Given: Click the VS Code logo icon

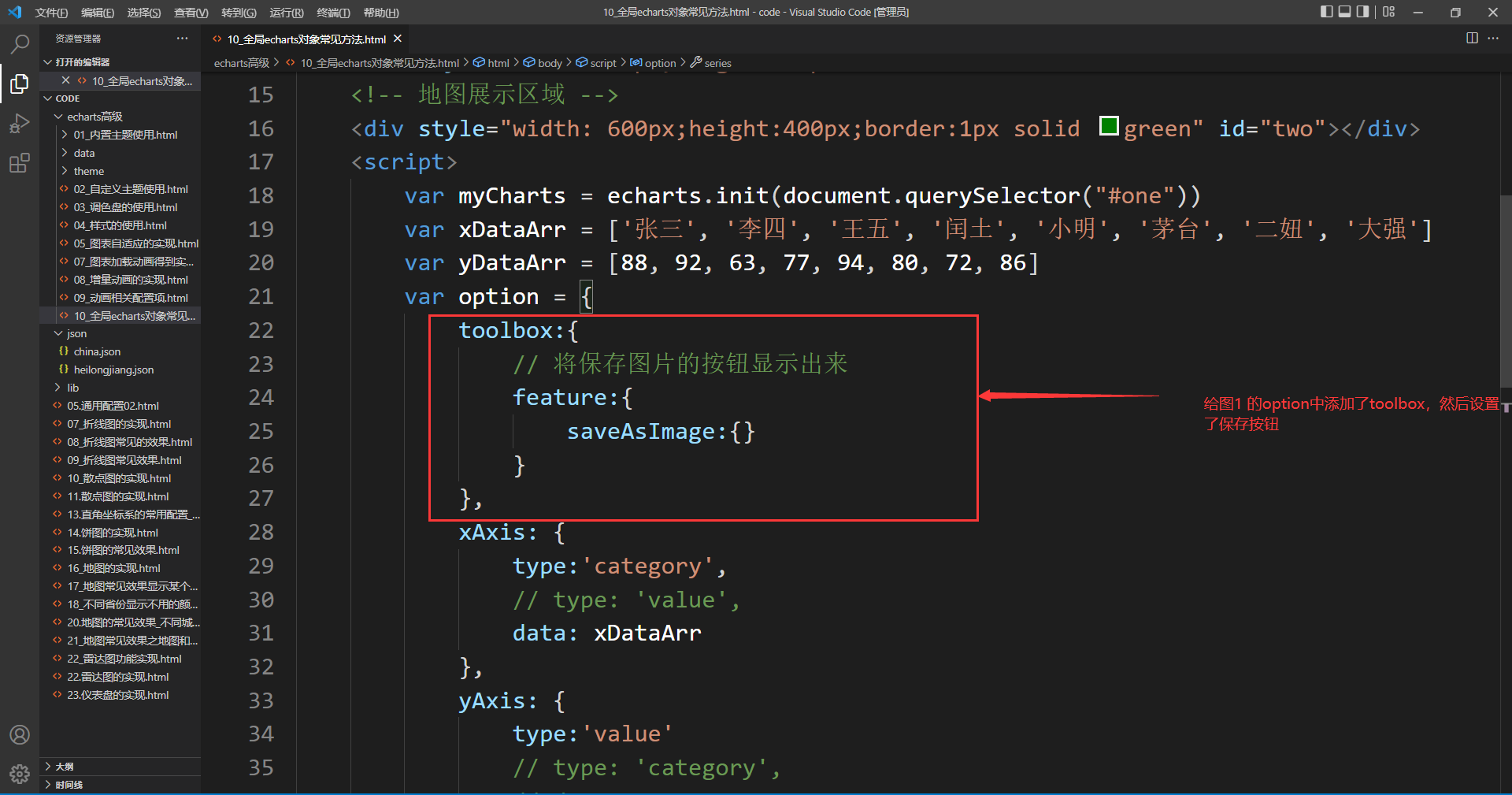Looking at the screenshot, I should point(15,12).
